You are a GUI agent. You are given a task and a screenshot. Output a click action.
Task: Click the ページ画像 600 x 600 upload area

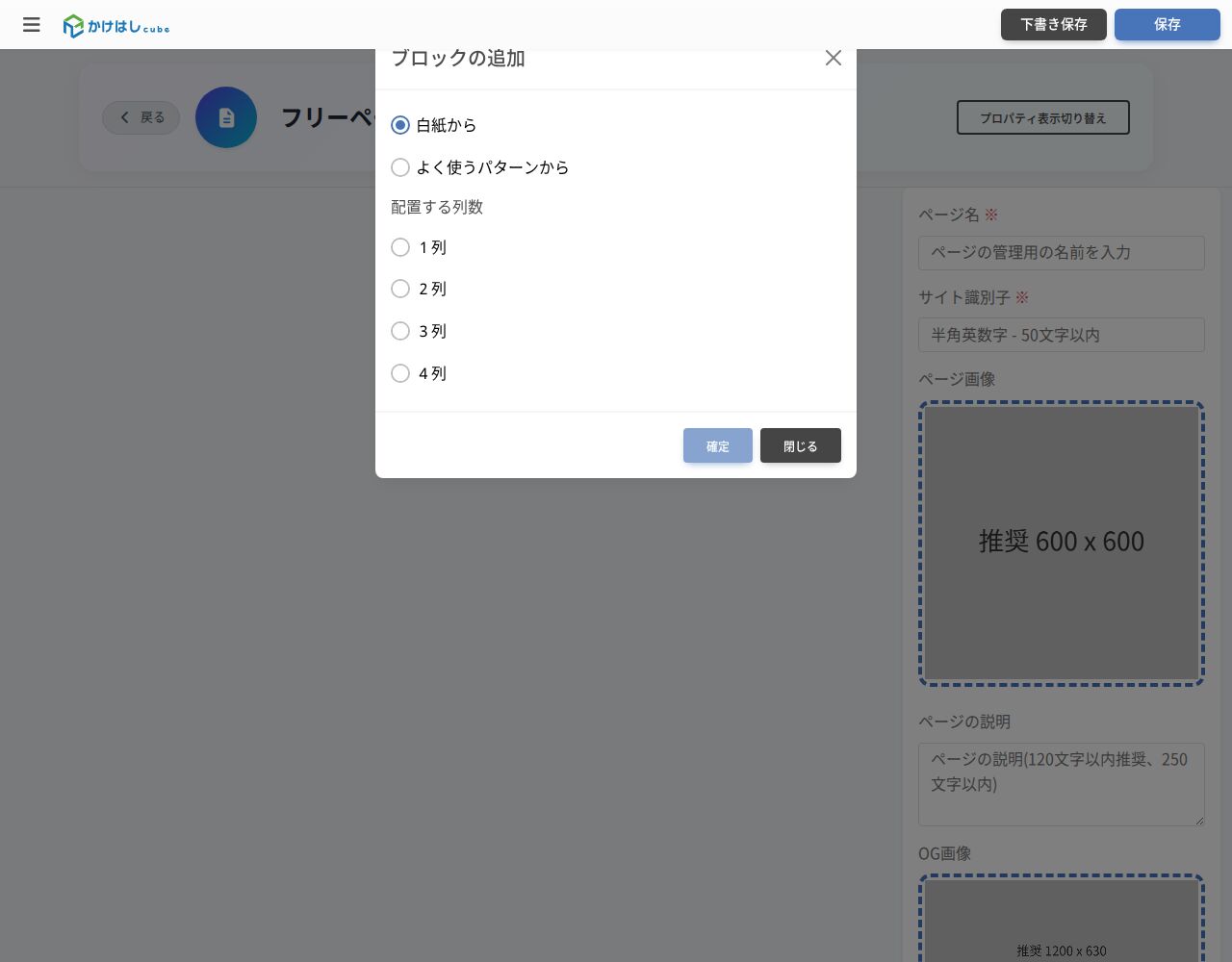(1062, 544)
